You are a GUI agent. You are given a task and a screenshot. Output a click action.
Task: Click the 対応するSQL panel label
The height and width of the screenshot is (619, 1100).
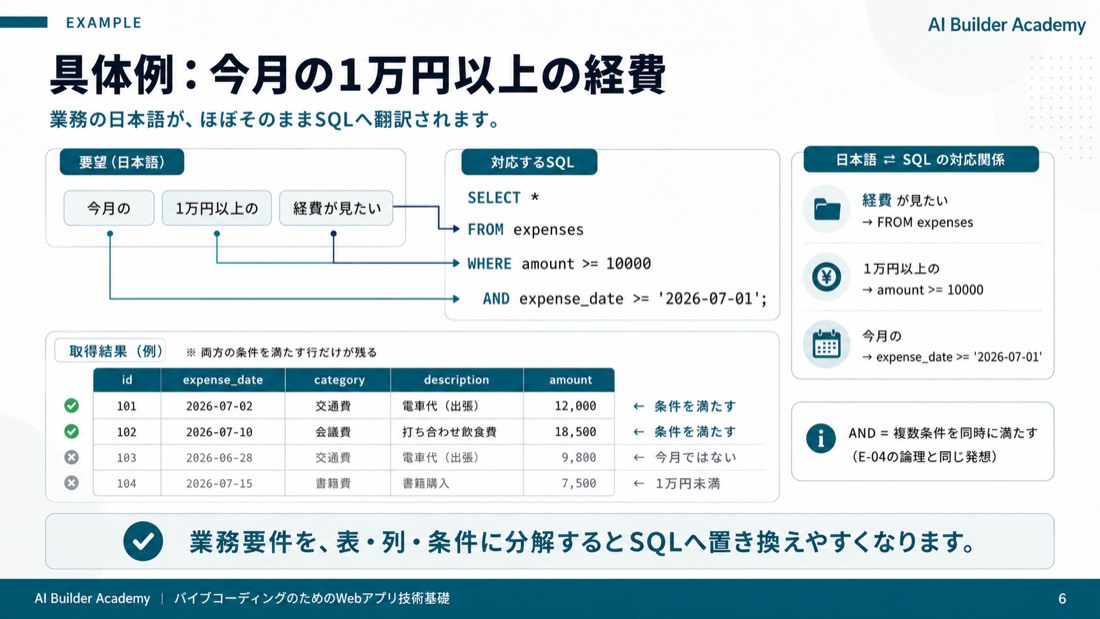tap(530, 162)
